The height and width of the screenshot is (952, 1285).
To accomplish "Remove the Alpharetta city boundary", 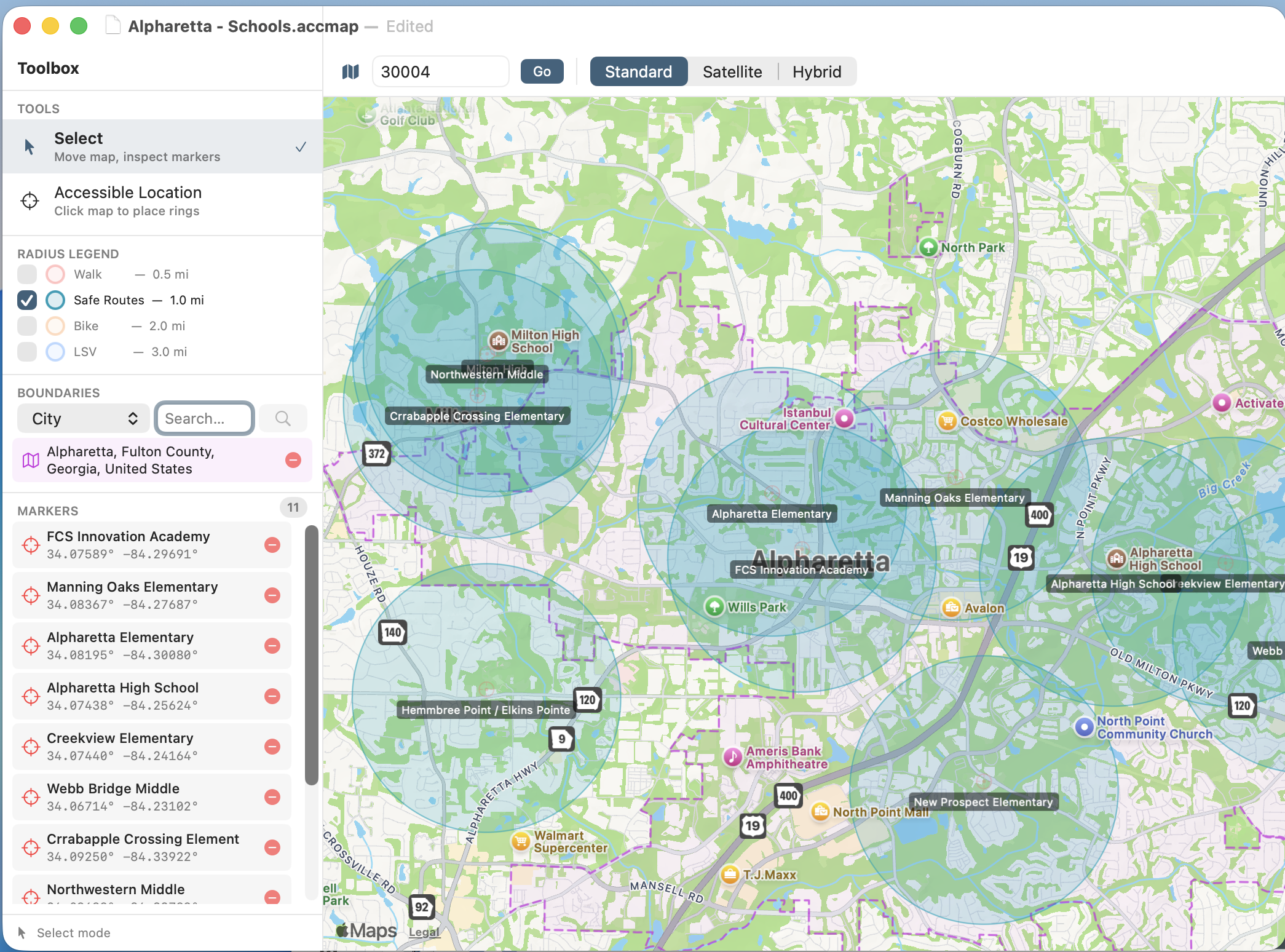I will coord(293,460).
